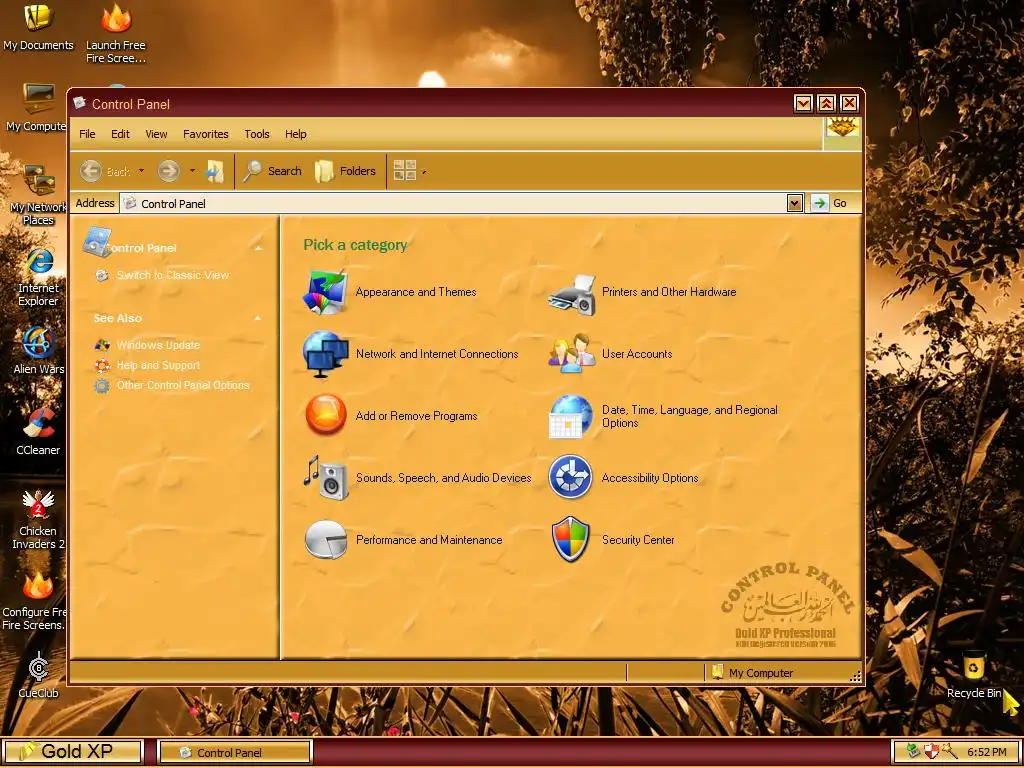Click the Search magnifier toolbar button

(x=272, y=171)
